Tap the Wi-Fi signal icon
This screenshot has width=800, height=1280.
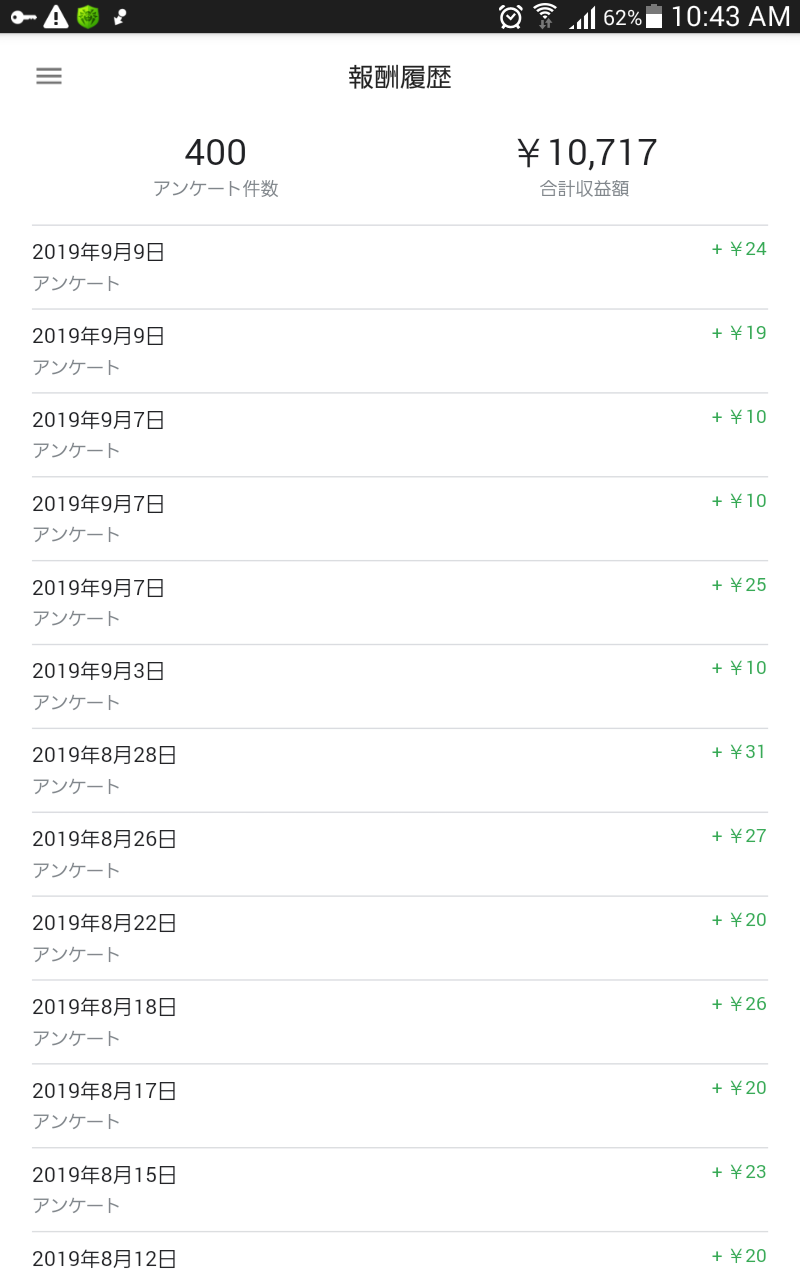point(545,17)
